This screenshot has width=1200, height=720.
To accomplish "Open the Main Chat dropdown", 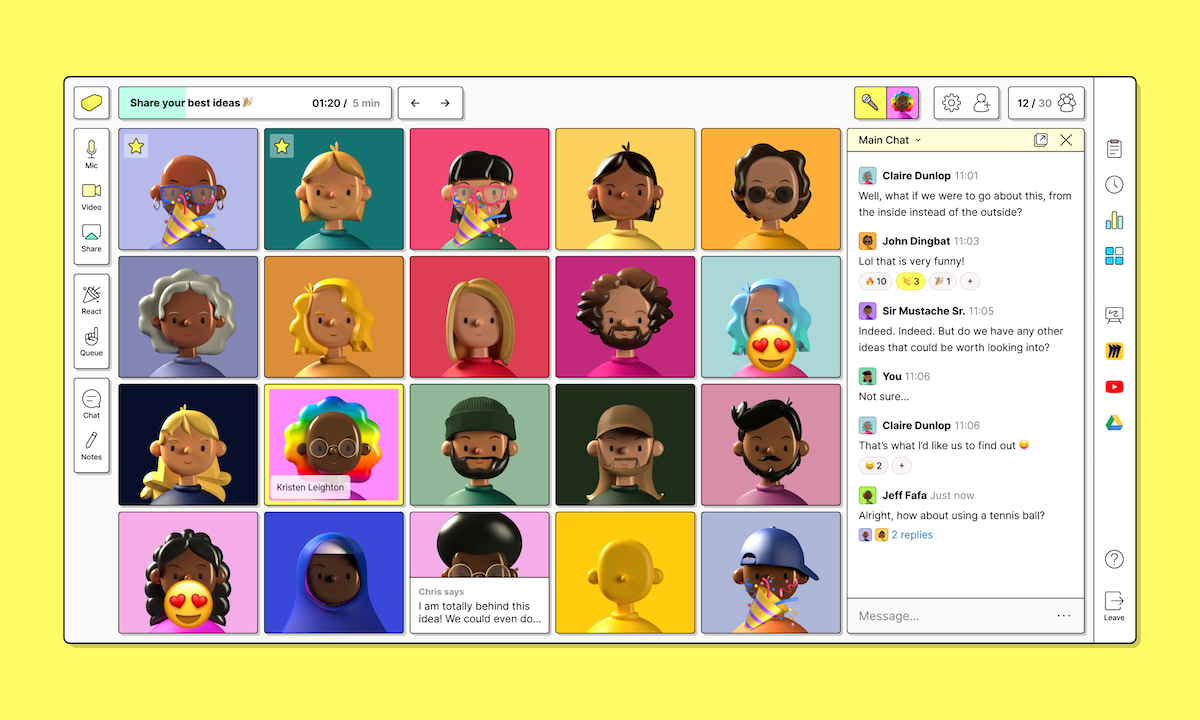I will (x=888, y=140).
